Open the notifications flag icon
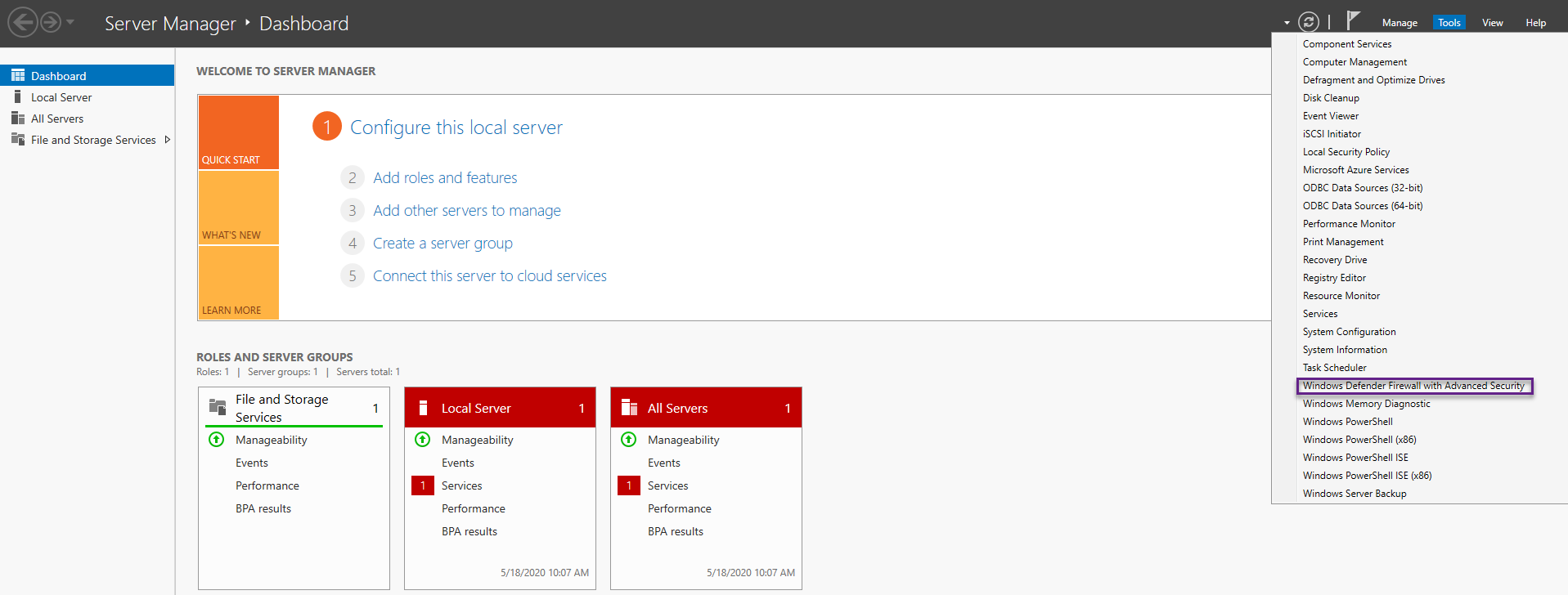 point(1353,21)
